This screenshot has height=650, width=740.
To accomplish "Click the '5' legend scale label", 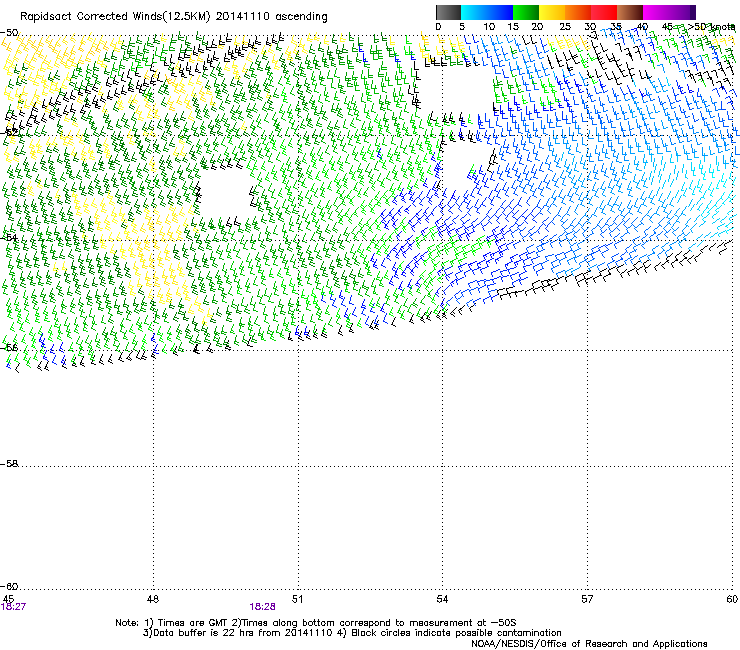I will click(462, 27).
